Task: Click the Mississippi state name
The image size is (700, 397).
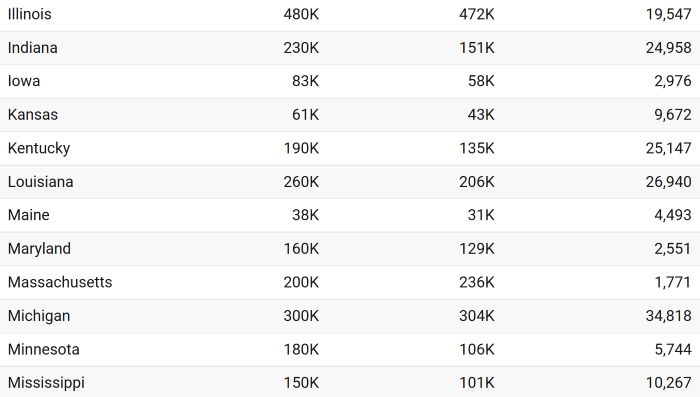Action: pos(46,383)
